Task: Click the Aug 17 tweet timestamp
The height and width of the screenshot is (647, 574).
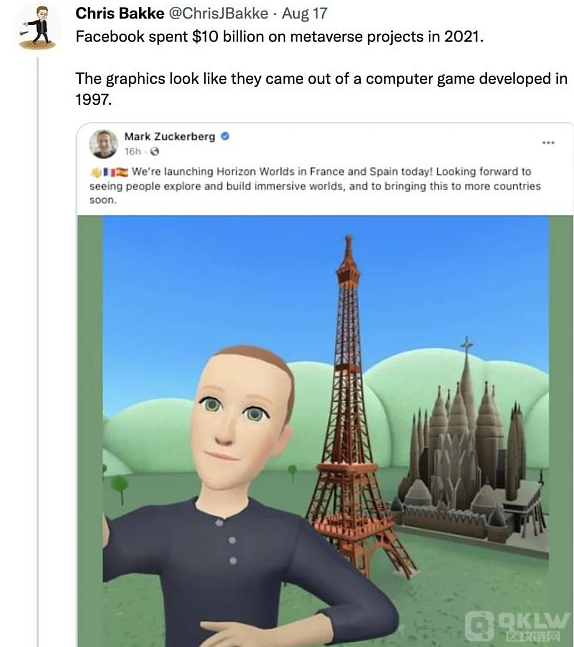Action: pyautogui.click(x=305, y=14)
